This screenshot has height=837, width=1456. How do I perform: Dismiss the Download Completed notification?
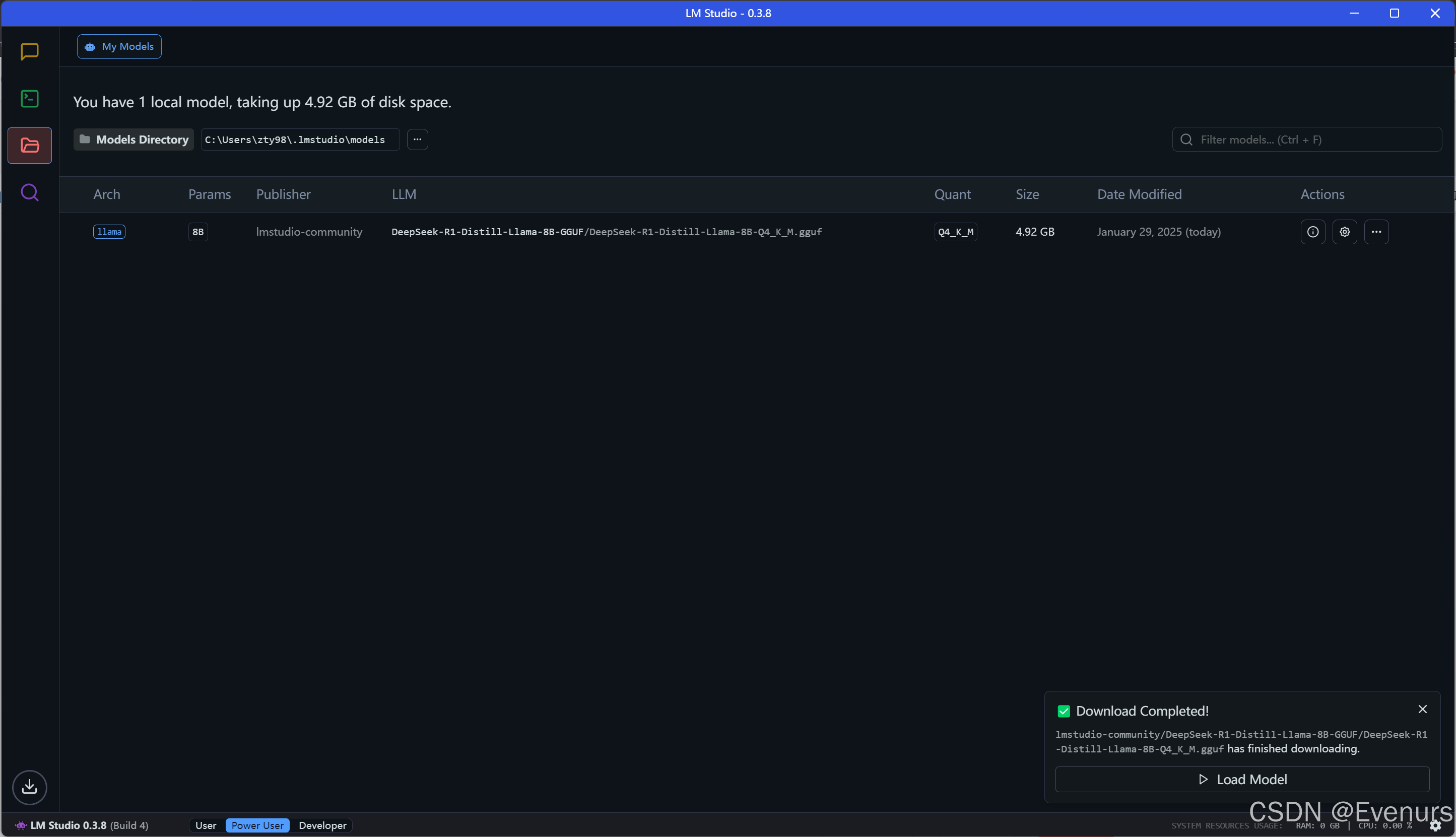coord(1423,710)
